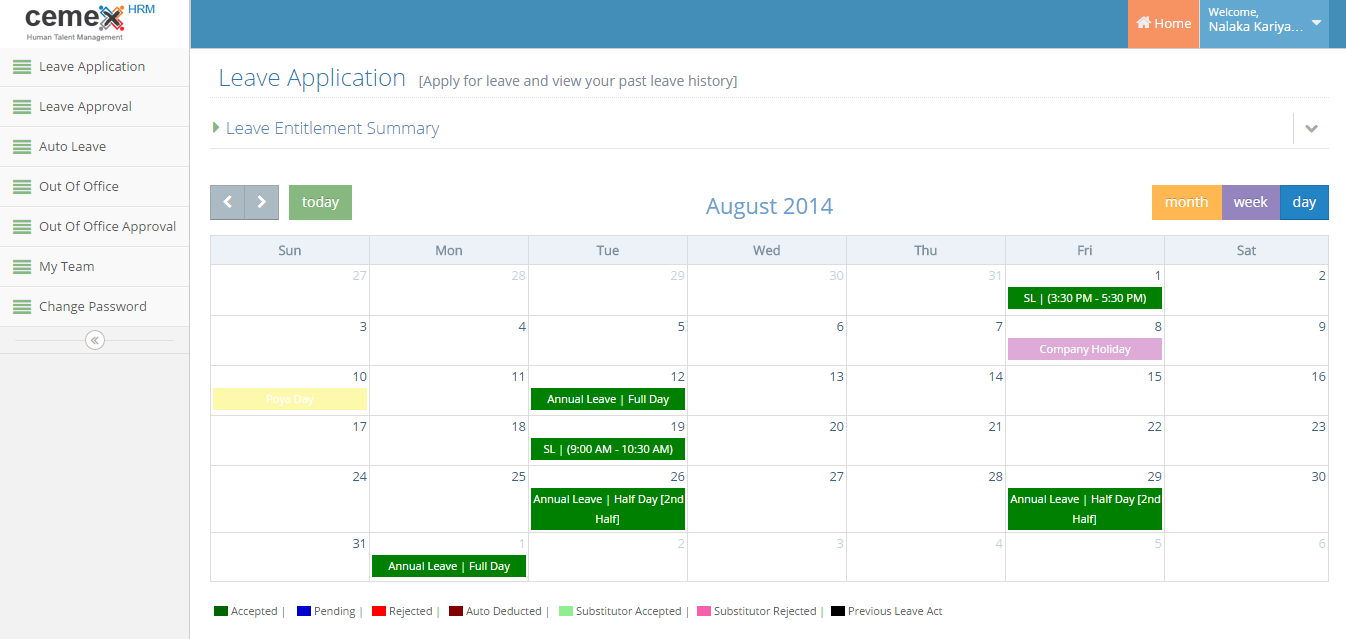Switch calendar to day view
The height and width of the screenshot is (639, 1346).
click(x=1304, y=202)
